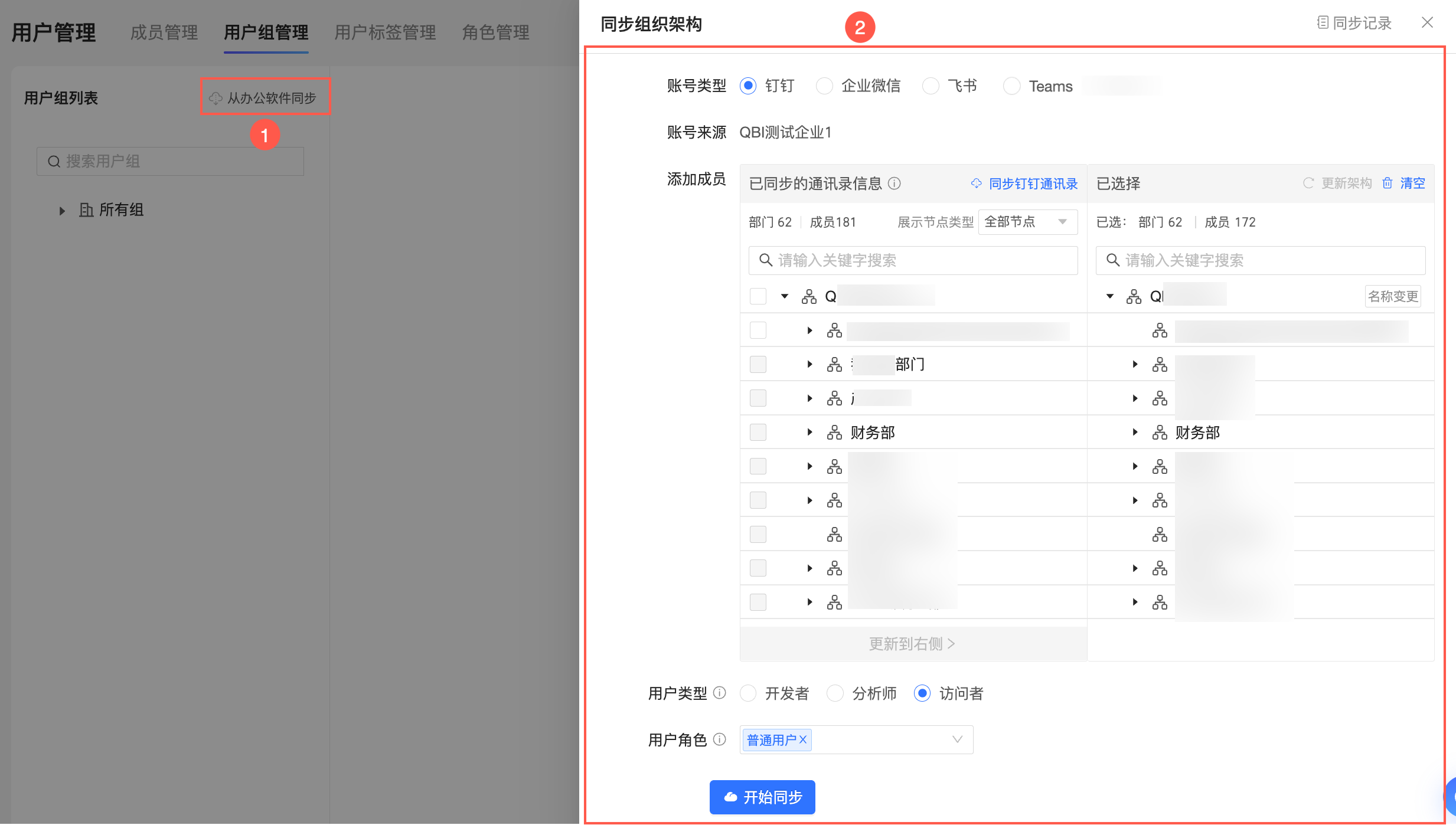
Task: Click the 更新架构 refresh icon
Action: (x=1308, y=184)
